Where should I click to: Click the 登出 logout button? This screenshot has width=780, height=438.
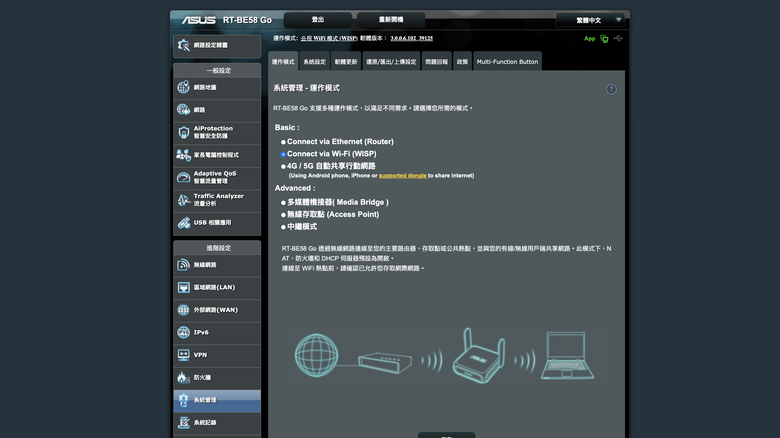pos(318,20)
